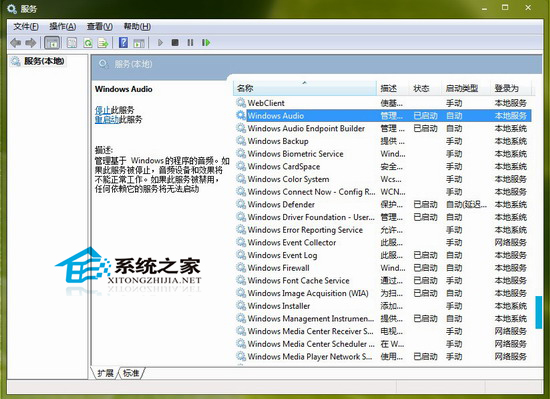Click the Refresh toolbar icon

click(88, 43)
